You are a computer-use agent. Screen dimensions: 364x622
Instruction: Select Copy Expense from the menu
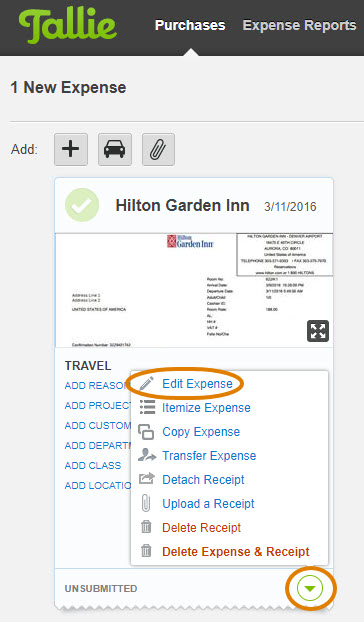pyautogui.click(x=201, y=432)
